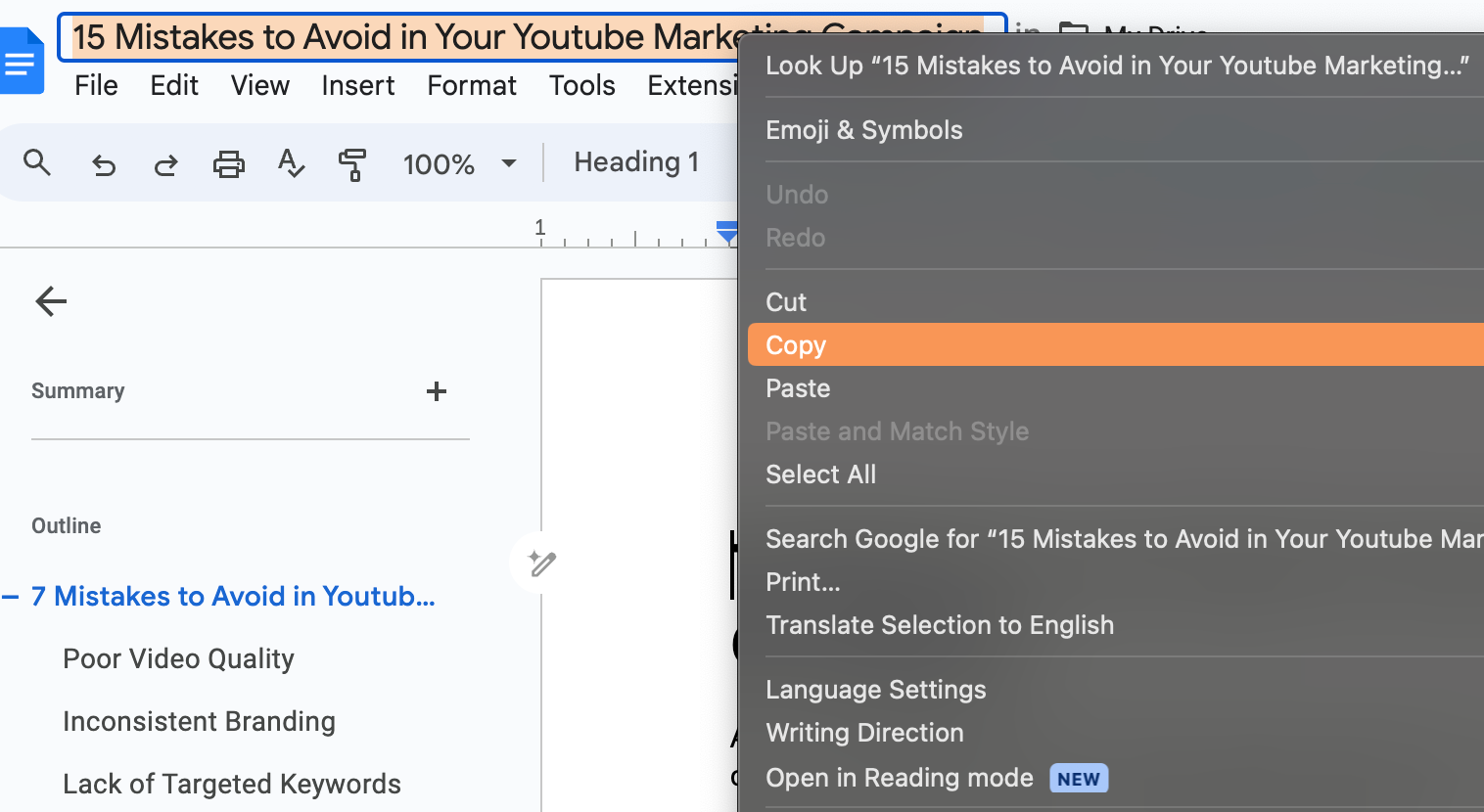1484x812 pixels.
Task: Add a summary with plus icon
Action: [437, 391]
